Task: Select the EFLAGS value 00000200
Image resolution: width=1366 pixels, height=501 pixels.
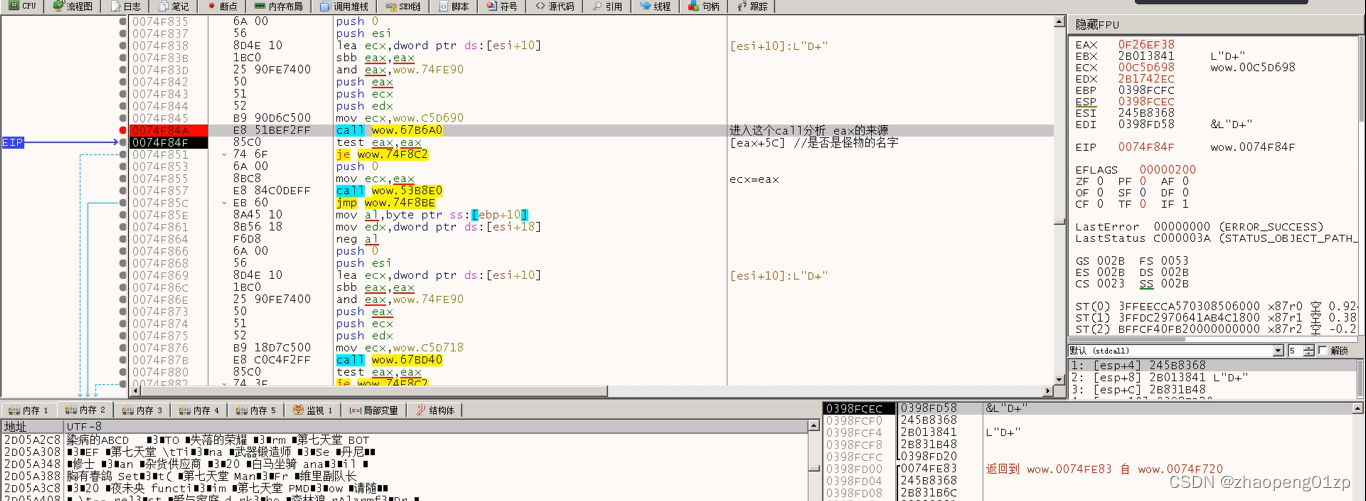Action: (1168, 170)
